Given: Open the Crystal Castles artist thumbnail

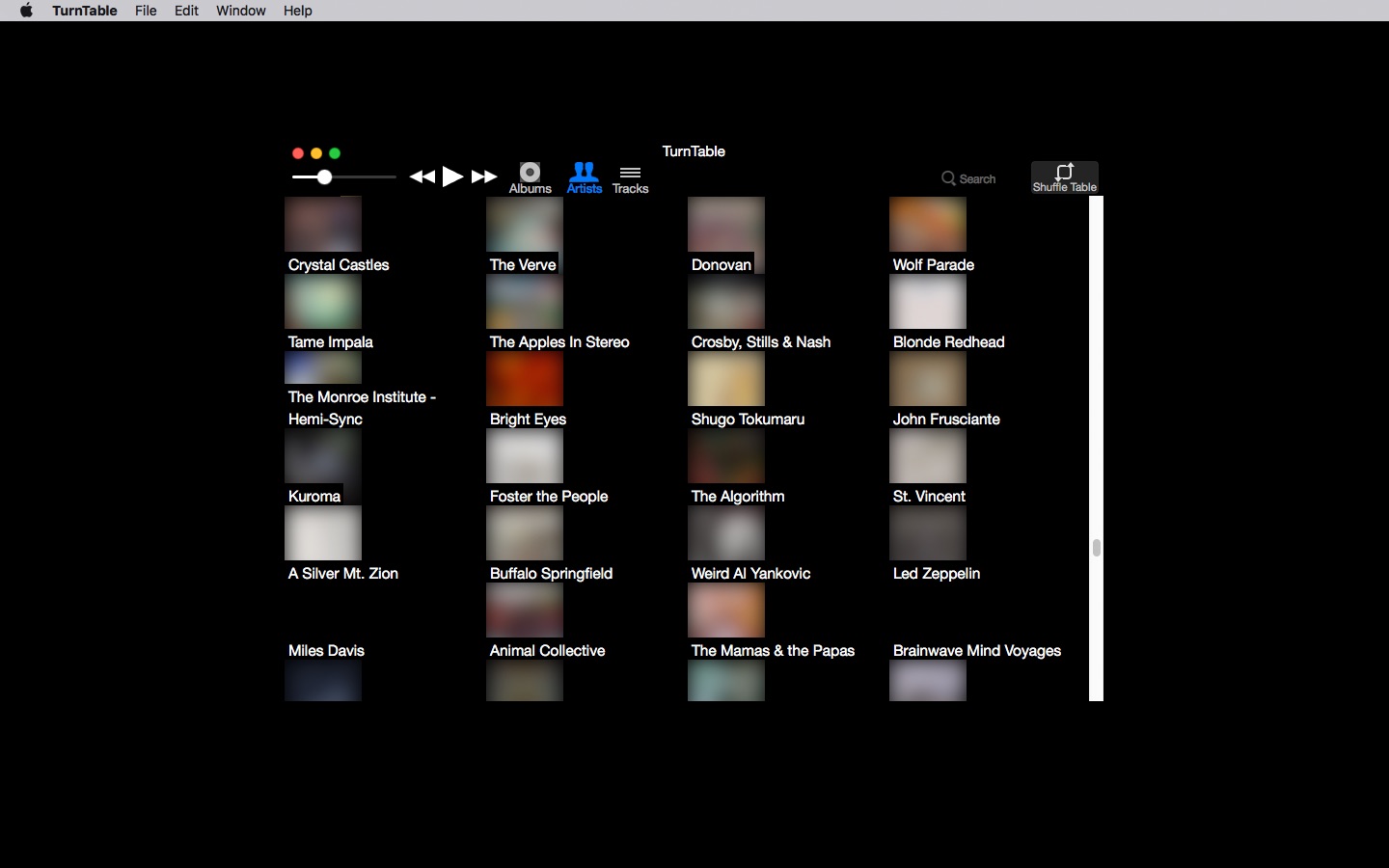Looking at the screenshot, I should click(x=323, y=224).
